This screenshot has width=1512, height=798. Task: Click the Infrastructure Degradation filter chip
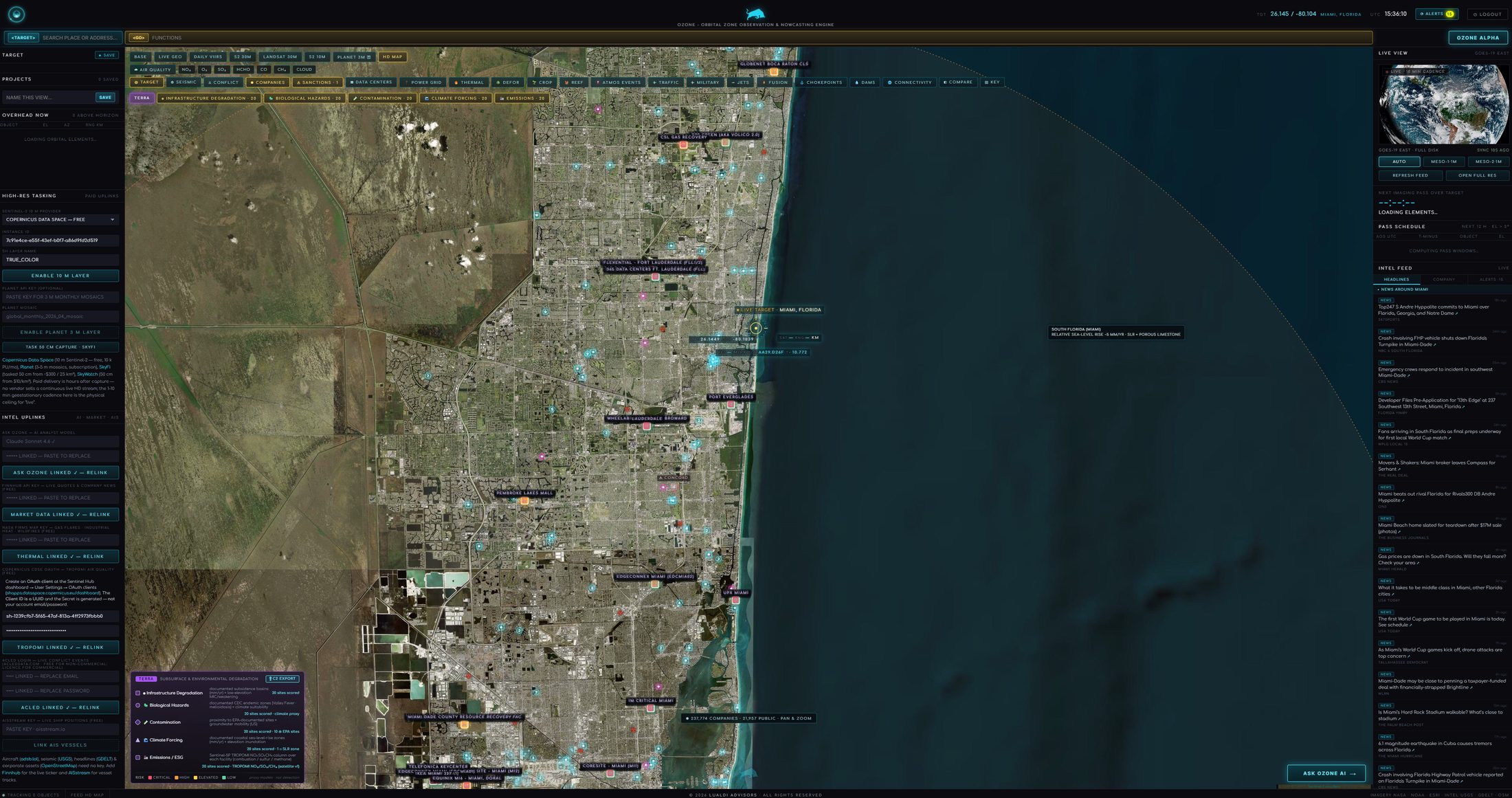208,98
